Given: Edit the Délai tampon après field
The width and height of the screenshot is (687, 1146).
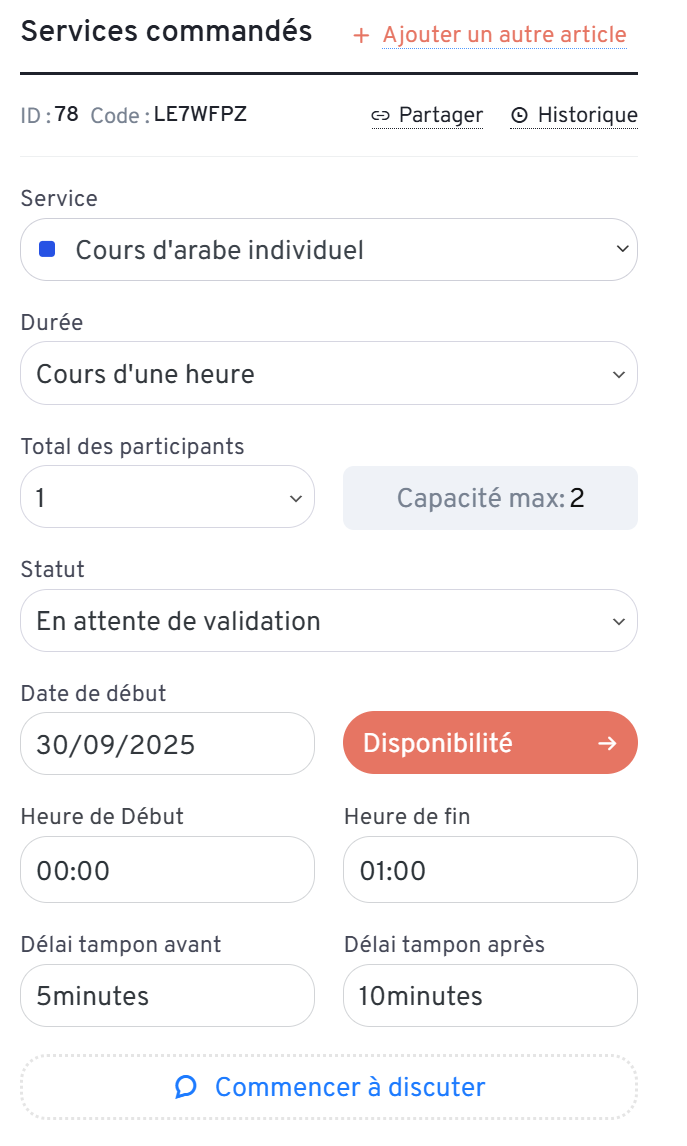Looking at the screenshot, I should coord(490,996).
